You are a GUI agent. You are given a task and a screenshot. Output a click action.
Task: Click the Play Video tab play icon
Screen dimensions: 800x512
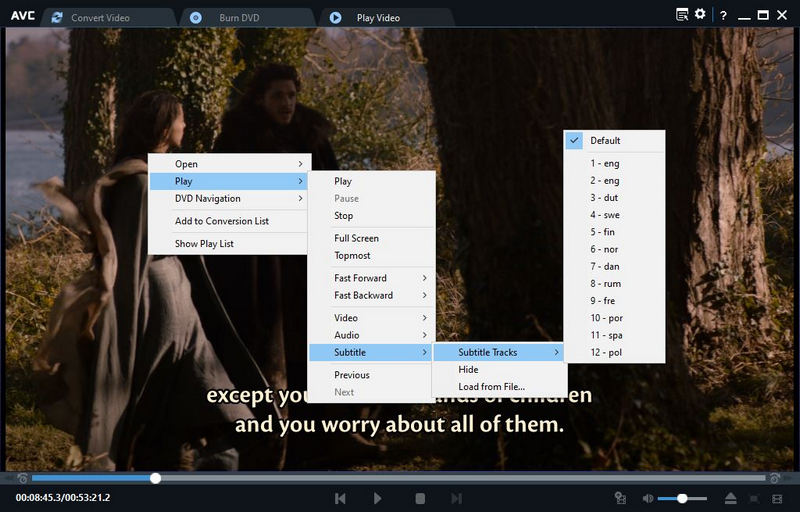pos(335,18)
